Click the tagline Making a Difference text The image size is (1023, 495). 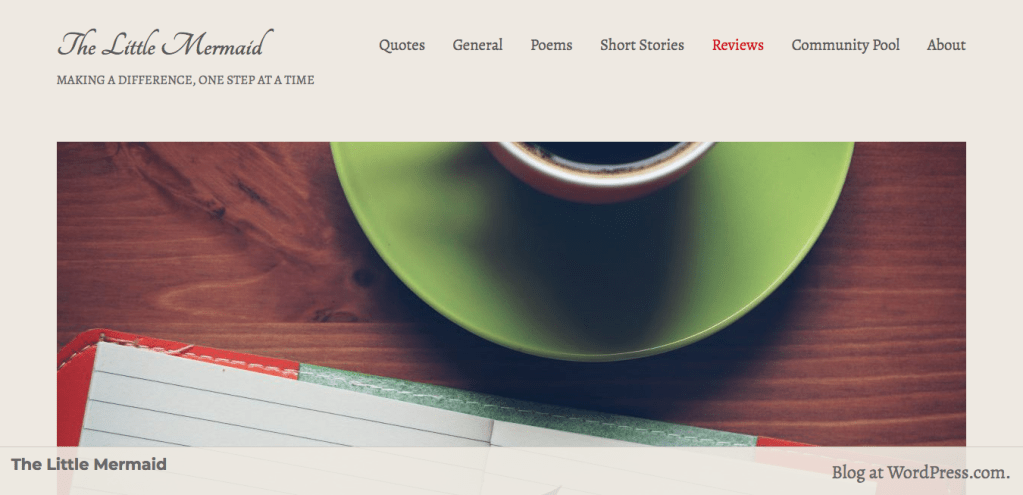coord(185,80)
